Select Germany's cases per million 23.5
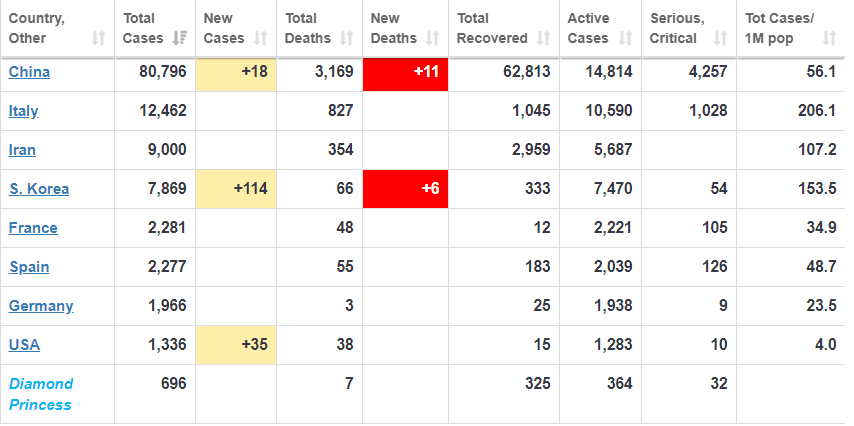Viewport: 854px width, 426px height. [821, 306]
